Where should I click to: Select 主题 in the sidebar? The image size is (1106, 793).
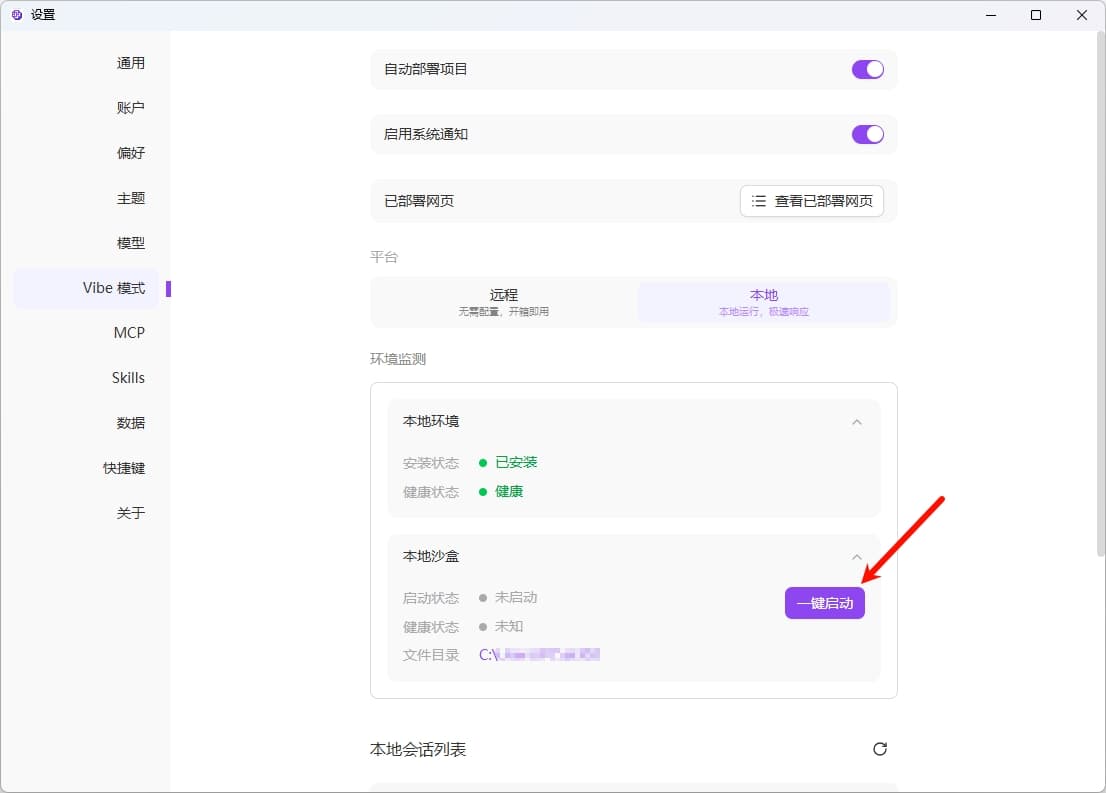click(130, 198)
